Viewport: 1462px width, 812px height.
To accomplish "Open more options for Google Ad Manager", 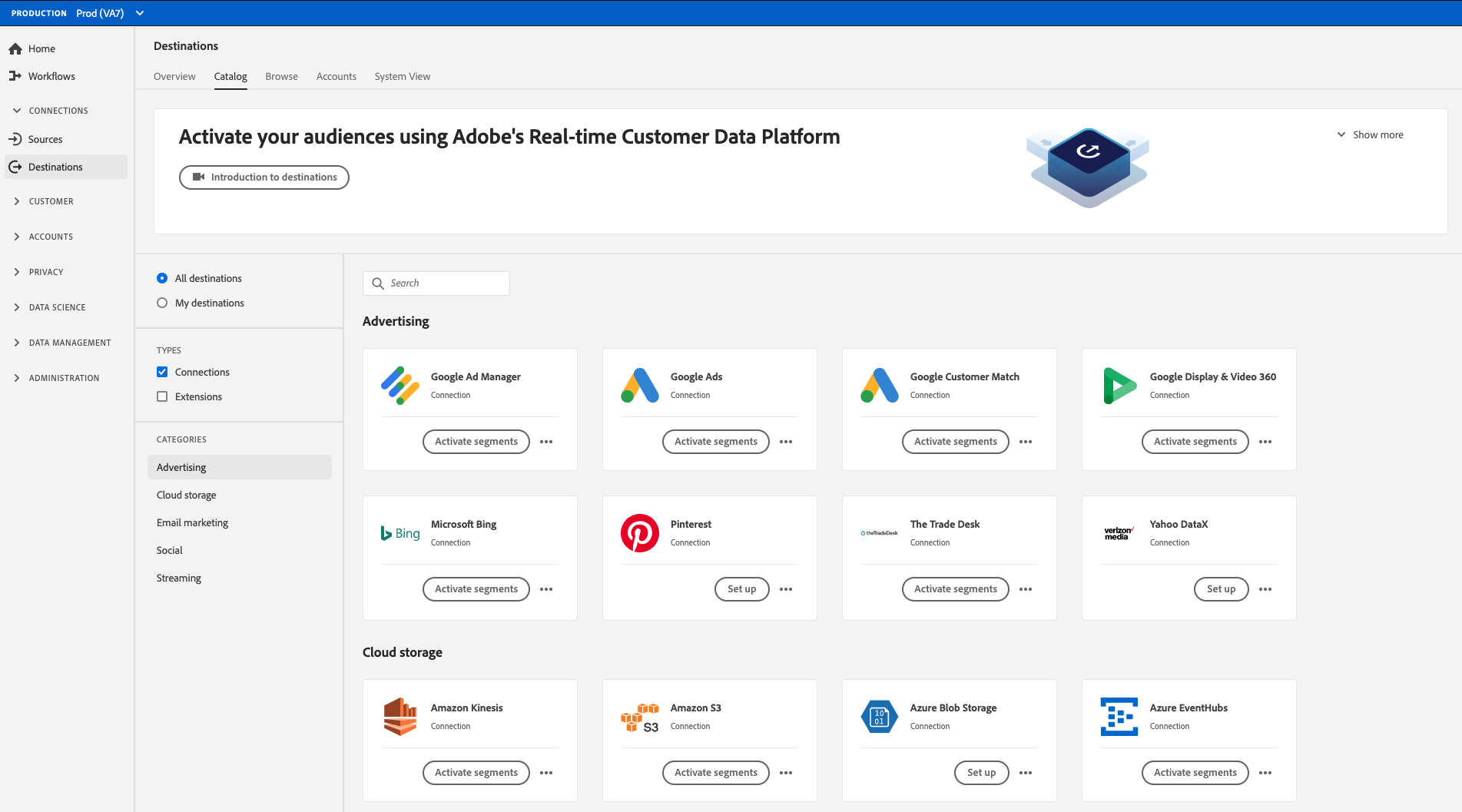I will tap(546, 442).
